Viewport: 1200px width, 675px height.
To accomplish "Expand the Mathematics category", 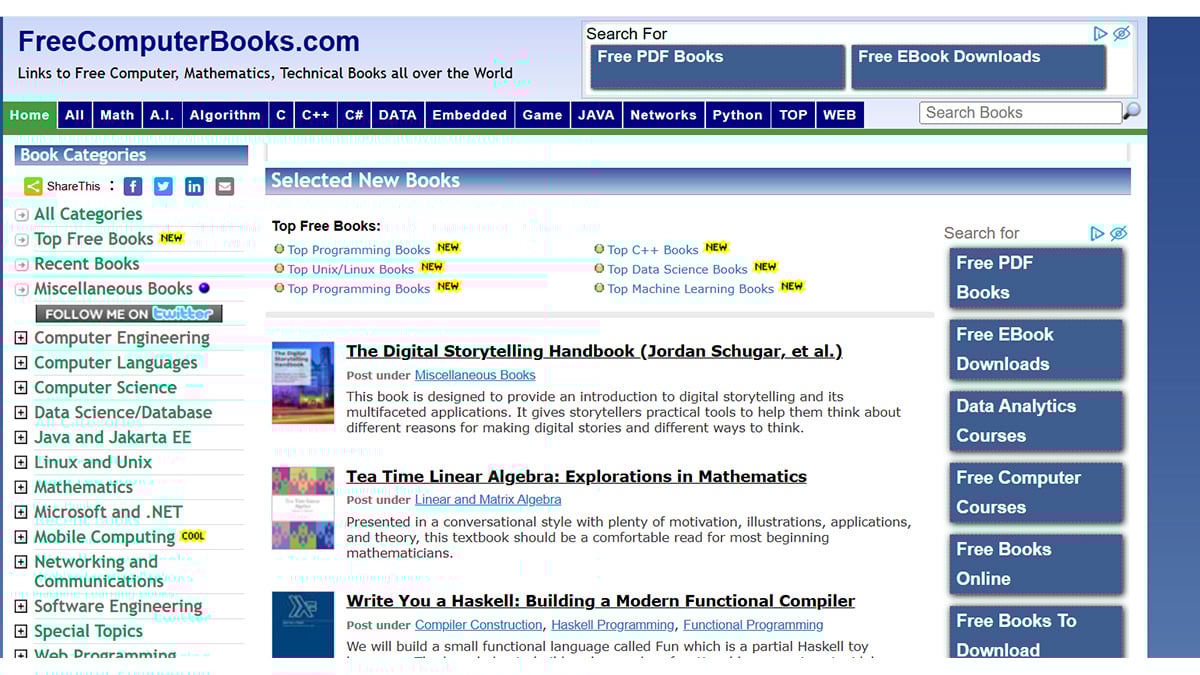I will (x=21, y=487).
